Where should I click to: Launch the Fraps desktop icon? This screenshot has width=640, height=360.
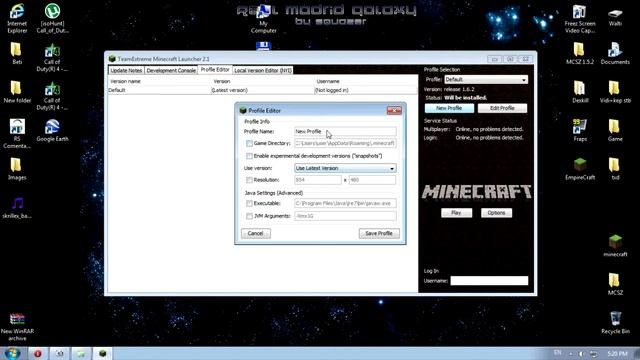580,130
